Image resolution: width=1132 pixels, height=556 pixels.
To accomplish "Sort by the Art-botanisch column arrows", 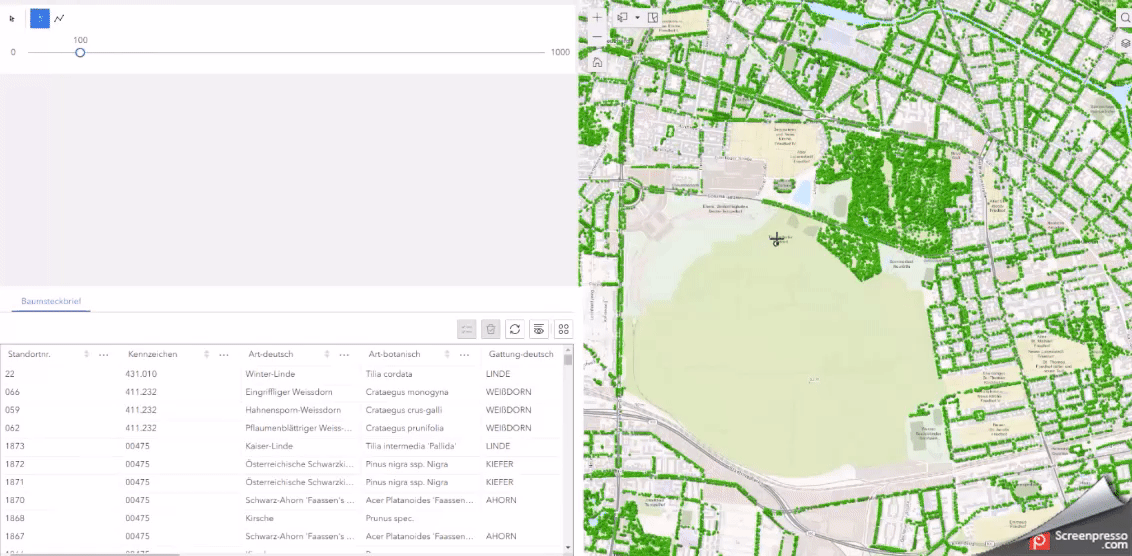I will pyautogui.click(x=448, y=355).
